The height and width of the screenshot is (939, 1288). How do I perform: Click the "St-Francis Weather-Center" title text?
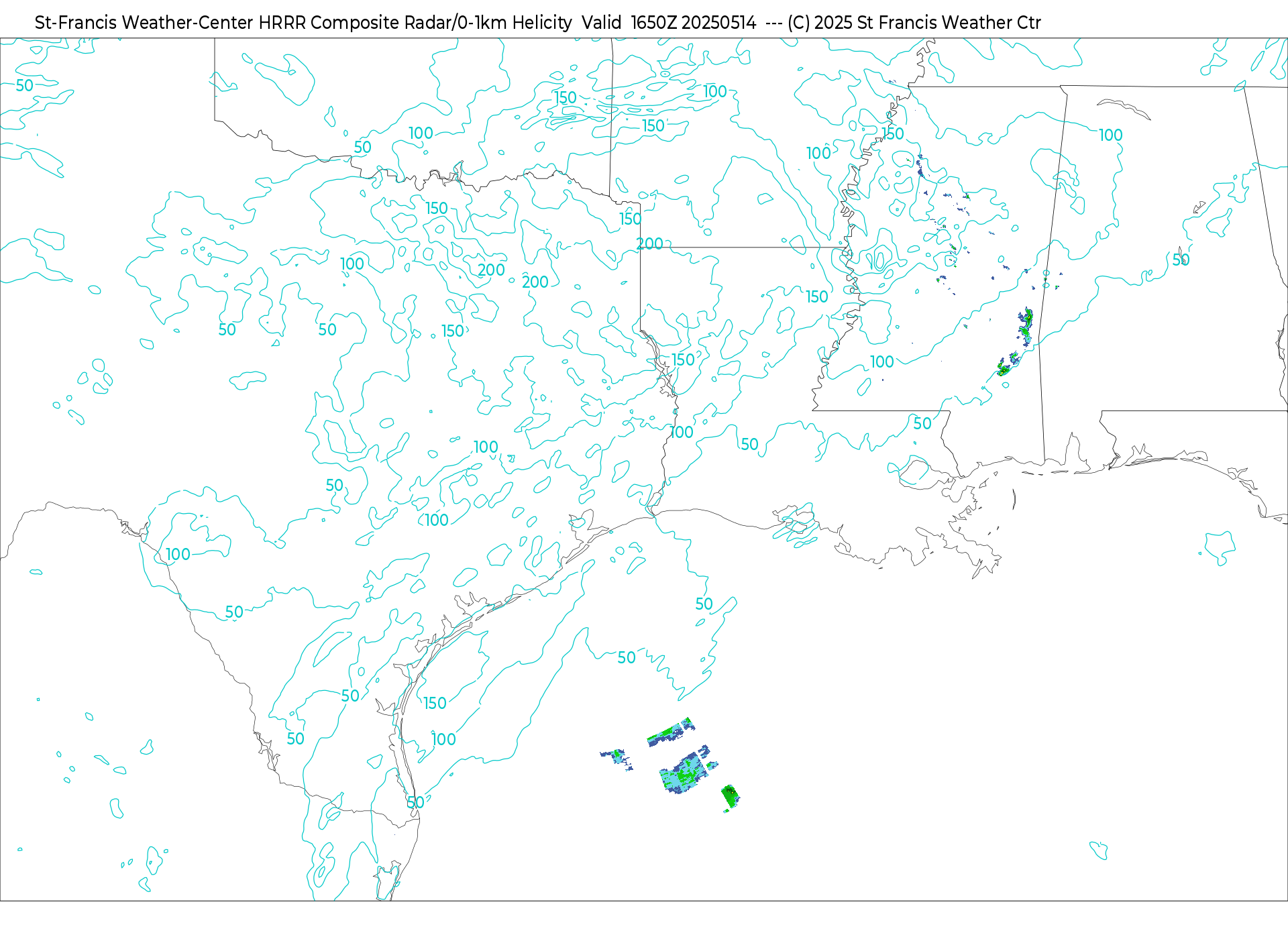pyautogui.click(x=144, y=23)
